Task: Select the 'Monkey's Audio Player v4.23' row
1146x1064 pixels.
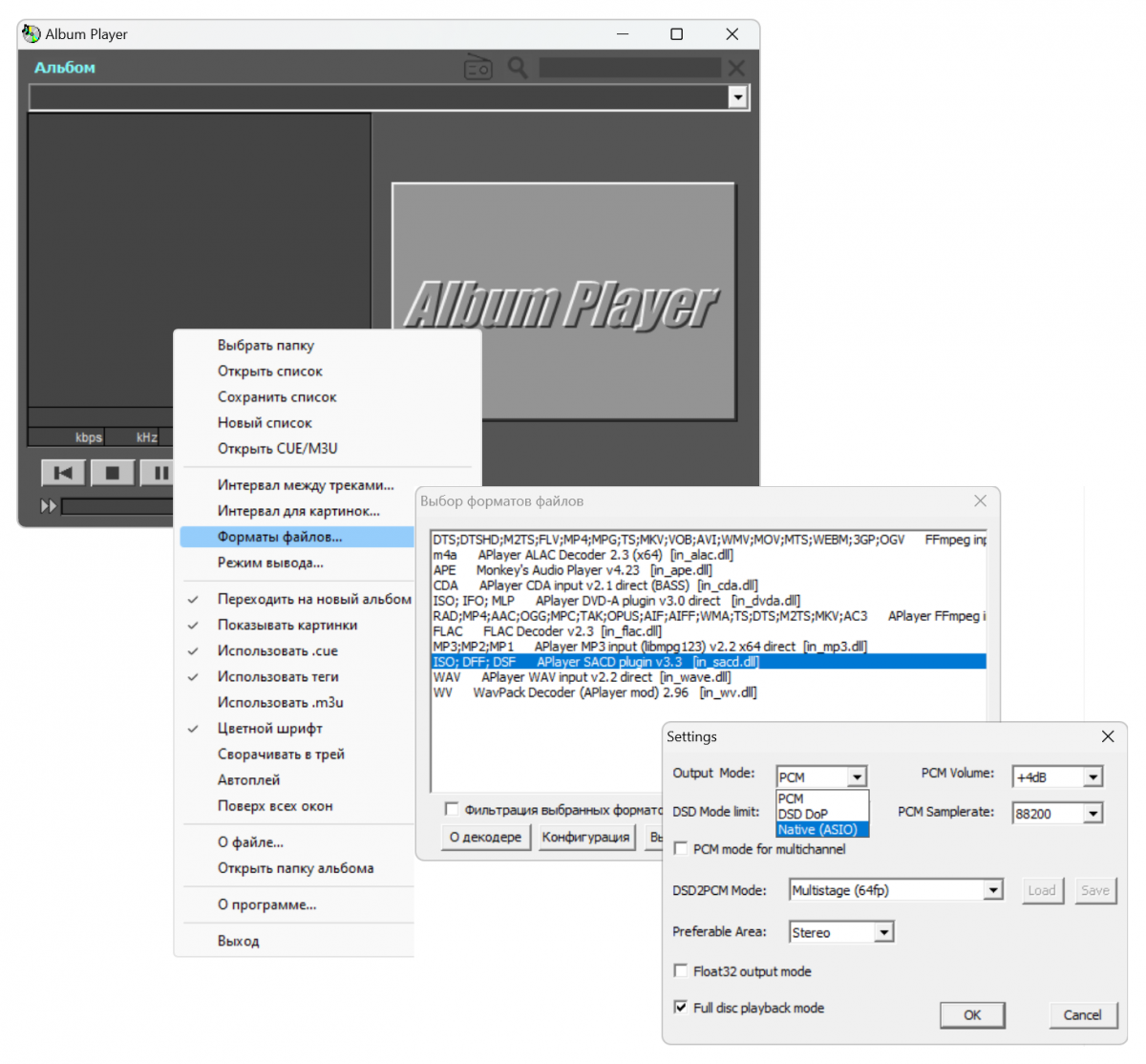Action: coord(709,570)
